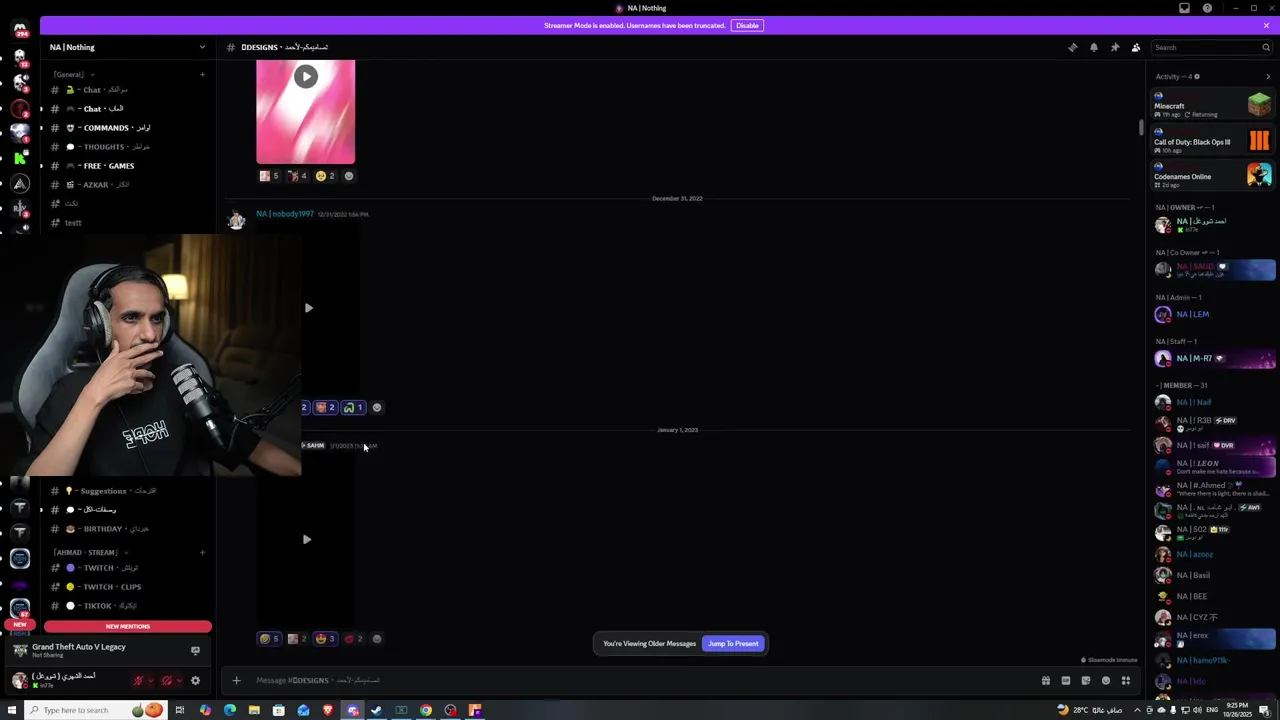
Task: Click the Message #DESIGNS input field
Action: pos(640,681)
